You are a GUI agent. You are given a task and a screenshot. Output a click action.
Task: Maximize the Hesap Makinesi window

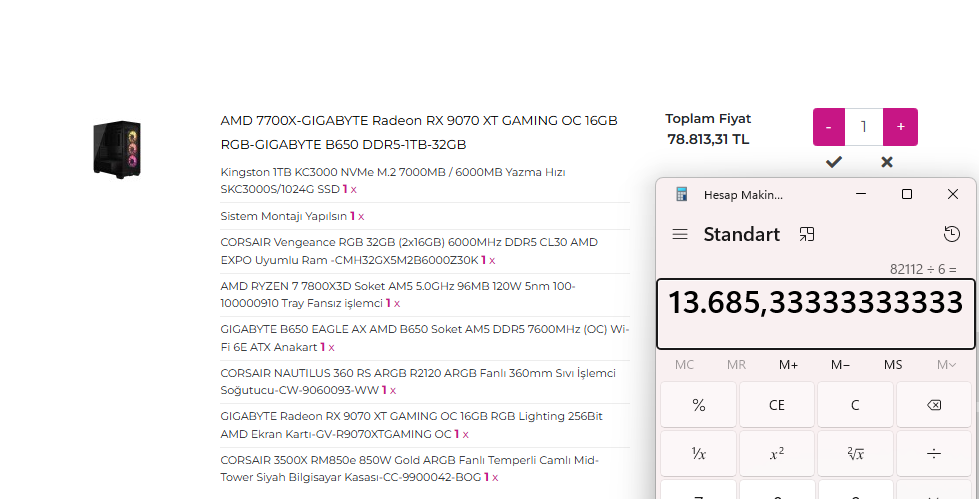[x=907, y=194]
